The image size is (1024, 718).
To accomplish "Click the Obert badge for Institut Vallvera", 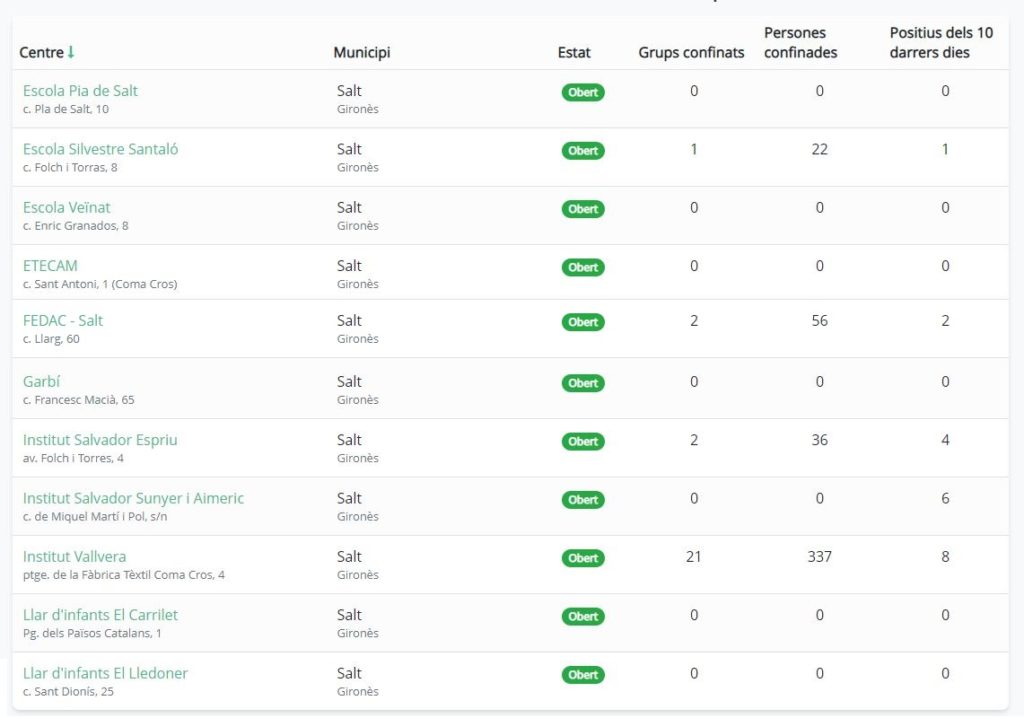I will pos(583,558).
